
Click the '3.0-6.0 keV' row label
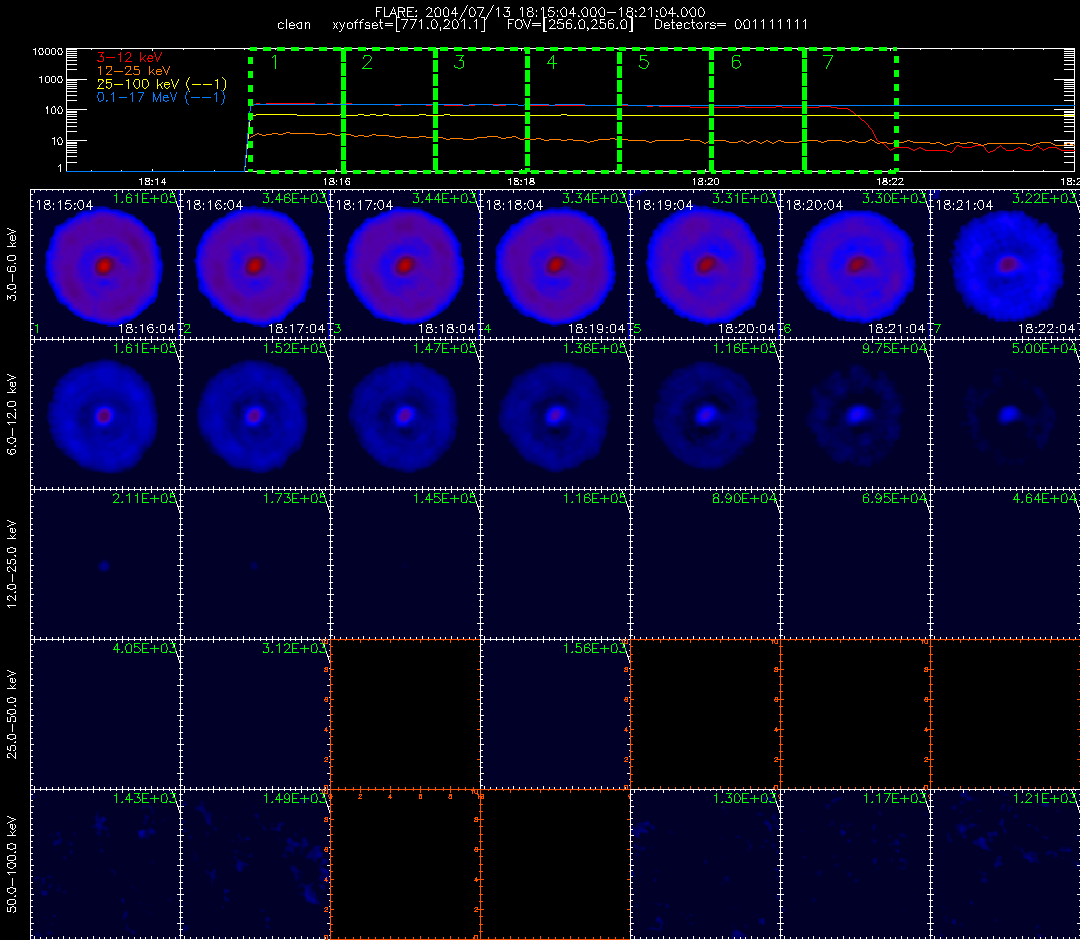[12, 265]
